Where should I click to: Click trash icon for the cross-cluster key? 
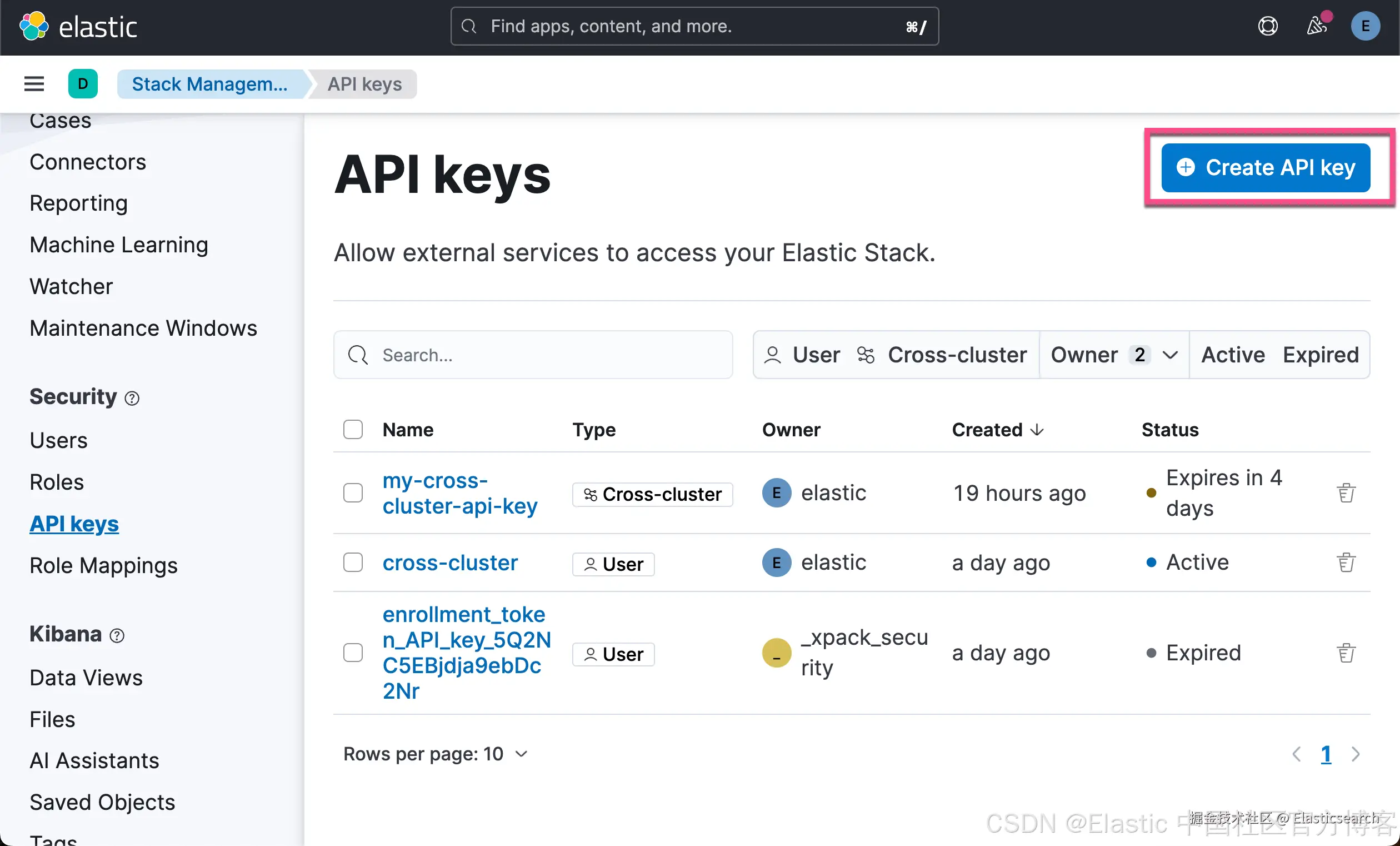tap(1346, 563)
